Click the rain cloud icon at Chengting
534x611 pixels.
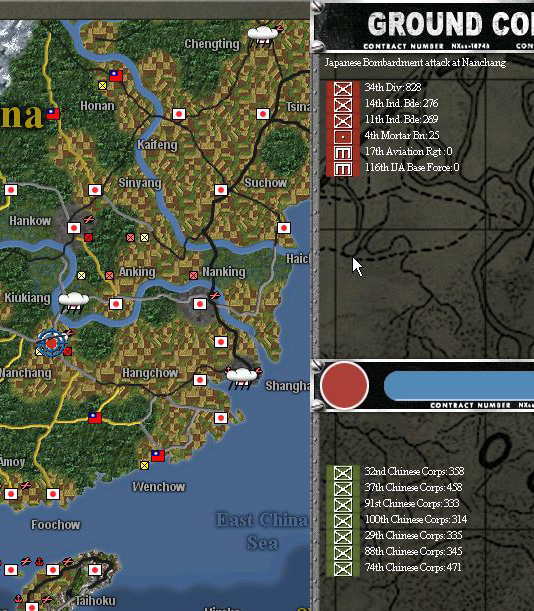click(263, 36)
